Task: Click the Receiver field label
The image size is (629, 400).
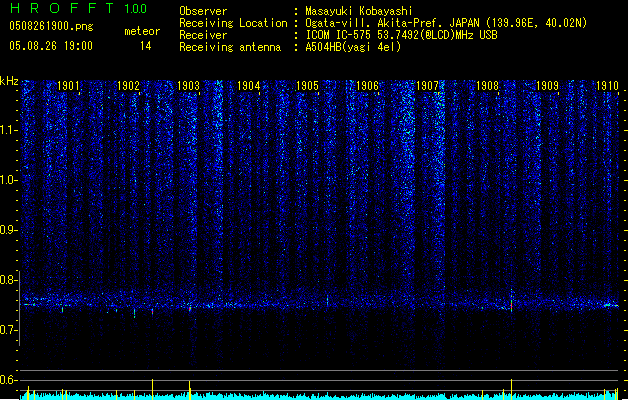Action: click(x=203, y=35)
